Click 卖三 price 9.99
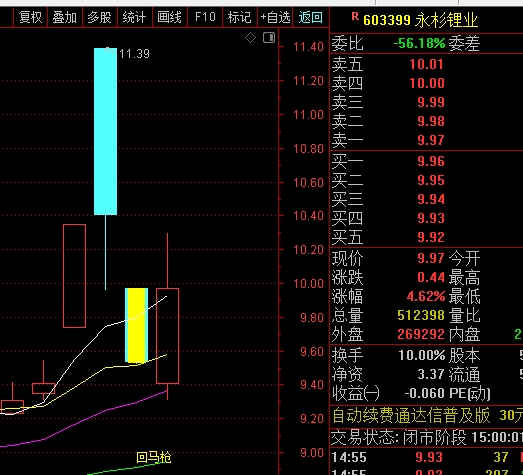This screenshot has height=475, width=523. pyautogui.click(x=431, y=102)
